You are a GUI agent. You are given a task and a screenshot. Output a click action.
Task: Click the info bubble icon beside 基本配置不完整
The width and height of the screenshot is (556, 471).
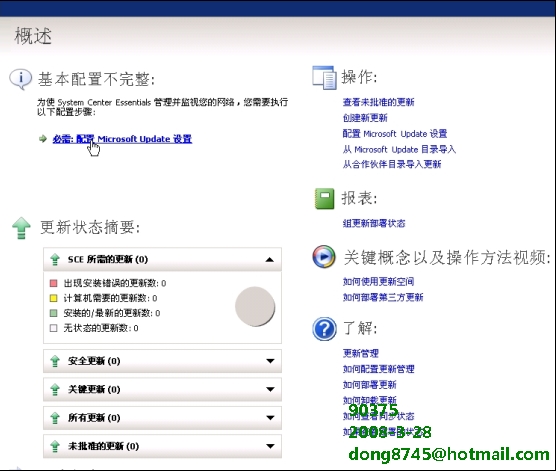coord(20,79)
